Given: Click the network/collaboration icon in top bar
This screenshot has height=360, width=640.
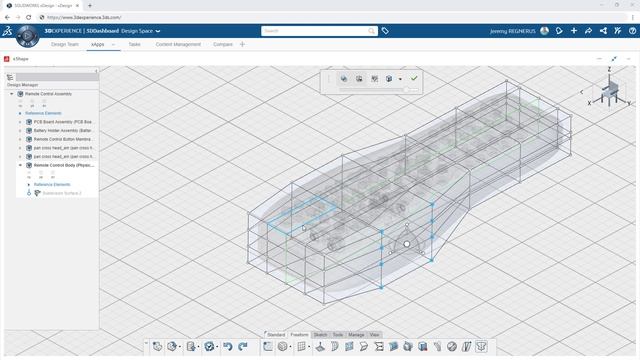Looking at the screenshot, I should tap(603, 31).
